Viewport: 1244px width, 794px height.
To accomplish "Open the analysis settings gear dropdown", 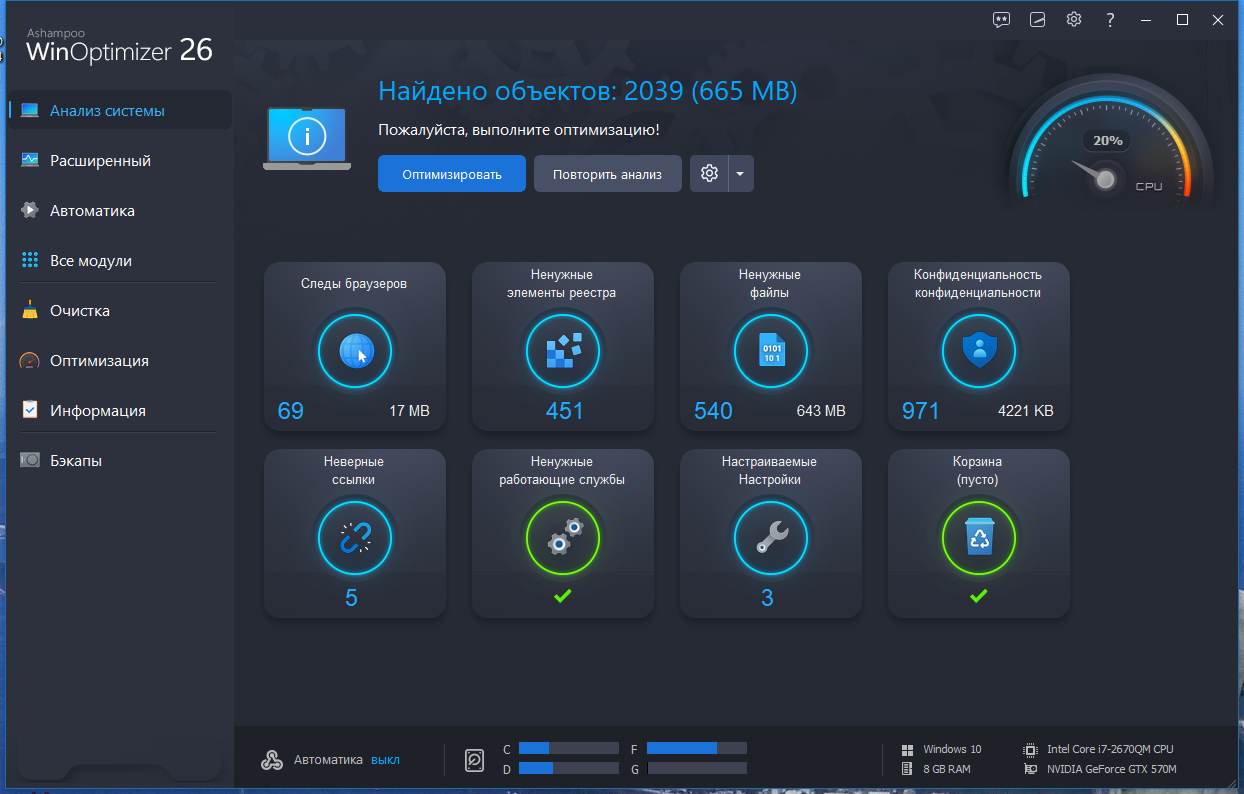I will click(x=708, y=173).
